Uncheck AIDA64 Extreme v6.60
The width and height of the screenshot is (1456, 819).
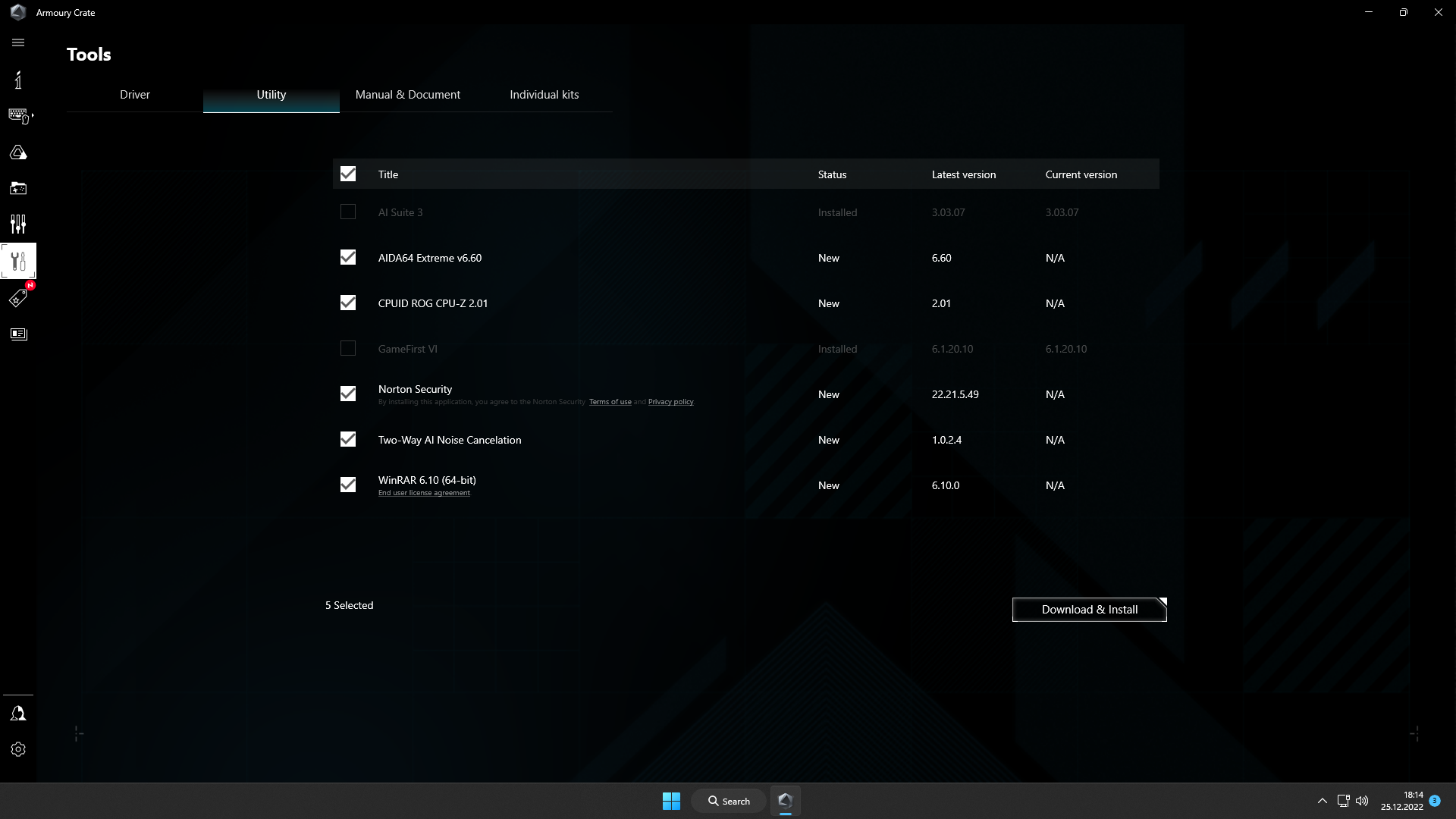[347, 257]
